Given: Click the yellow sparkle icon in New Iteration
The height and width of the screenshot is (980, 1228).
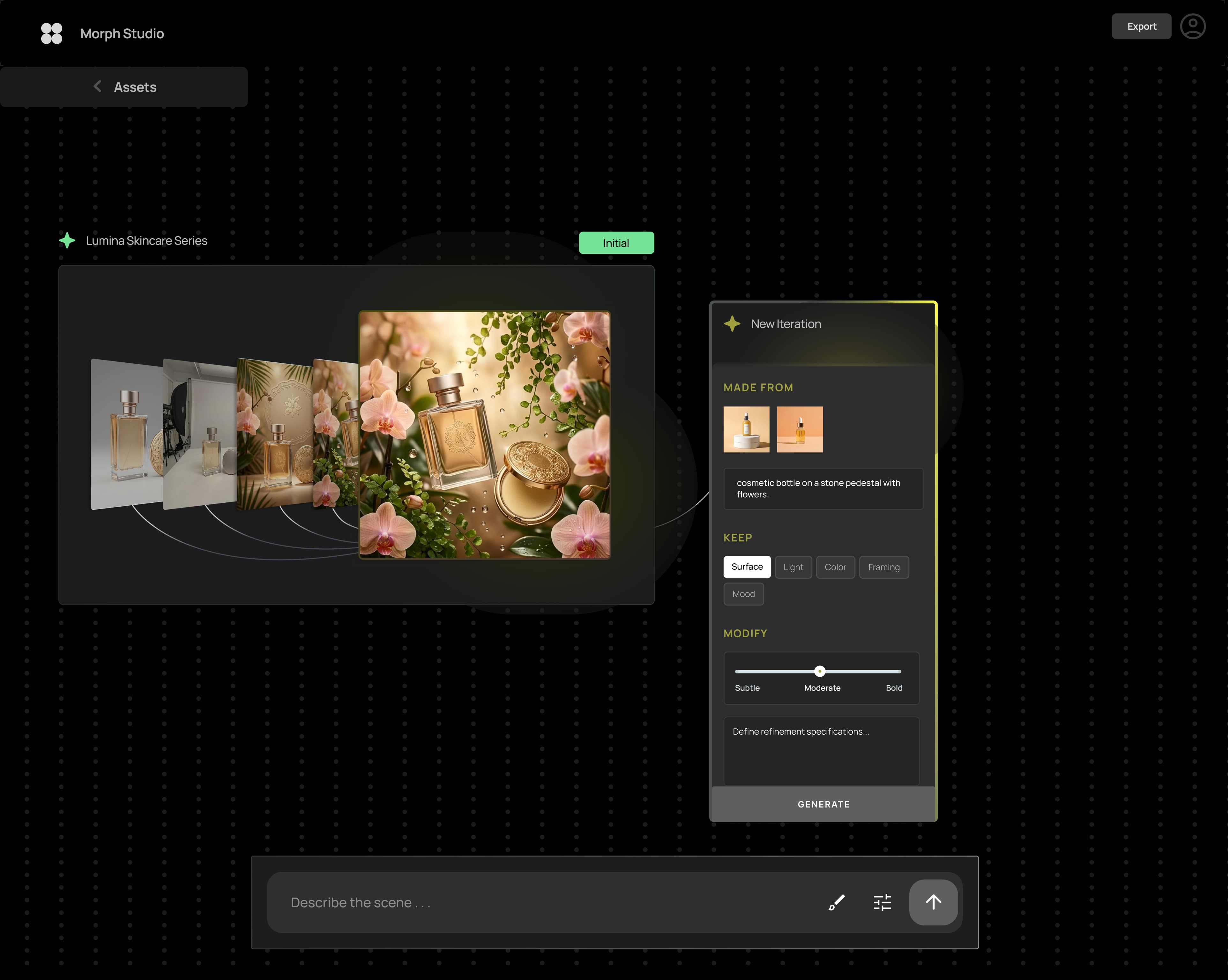Looking at the screenshot, I should [x=733, y=324].
